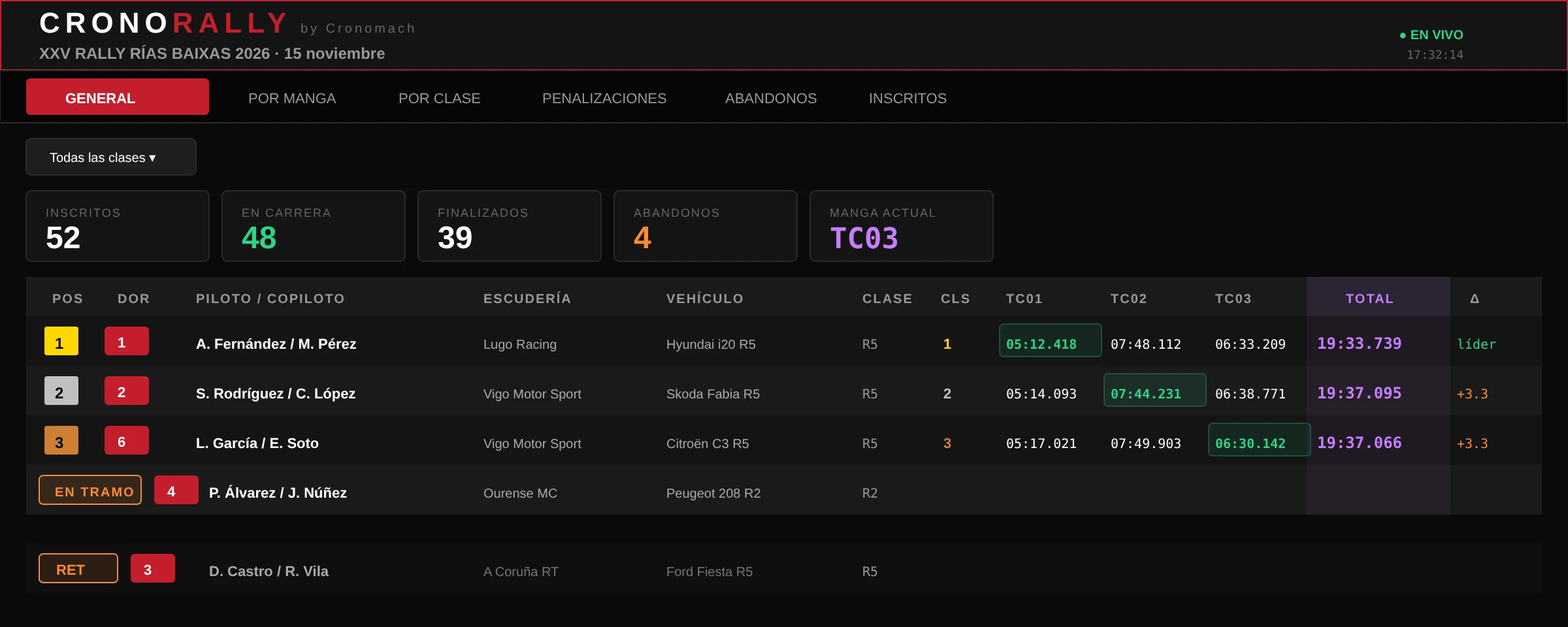Click the Hyundai i20 R5 vehicle cell

coord(711,344)
